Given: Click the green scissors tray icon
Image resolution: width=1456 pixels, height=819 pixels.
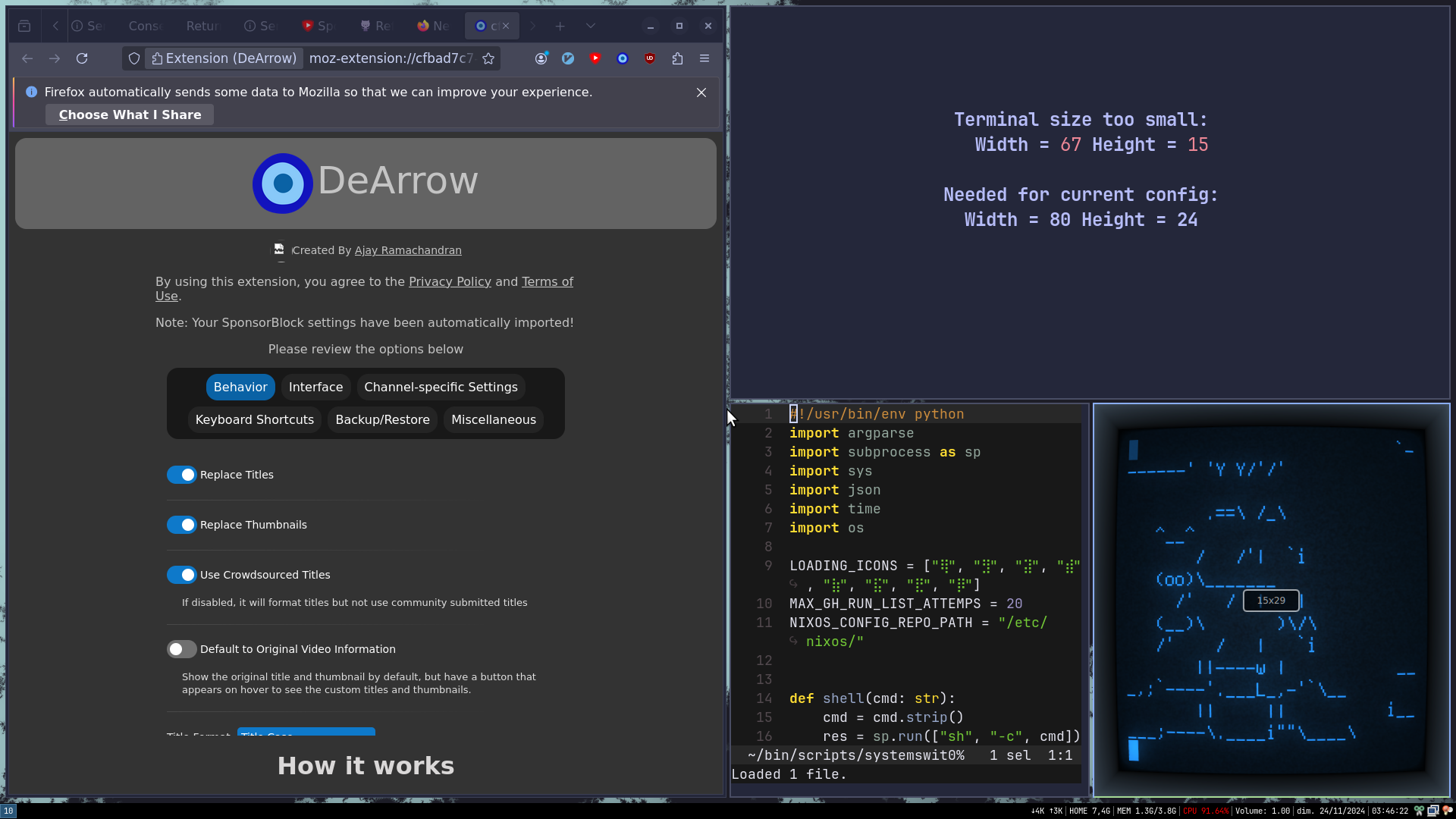Looking at the screenshot, I should tap(1419, 811).
